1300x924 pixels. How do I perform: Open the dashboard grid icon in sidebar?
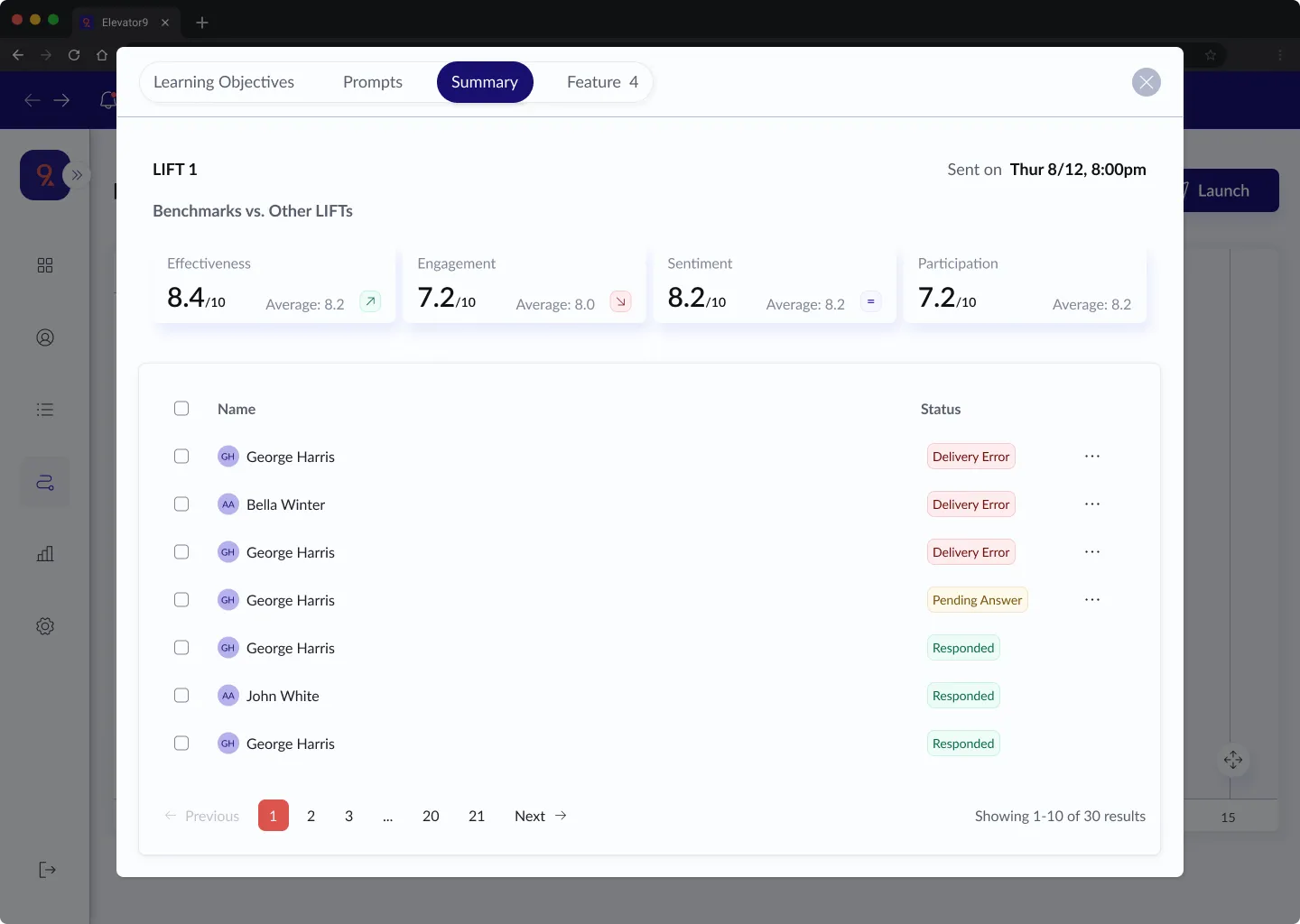click(45, 265)
